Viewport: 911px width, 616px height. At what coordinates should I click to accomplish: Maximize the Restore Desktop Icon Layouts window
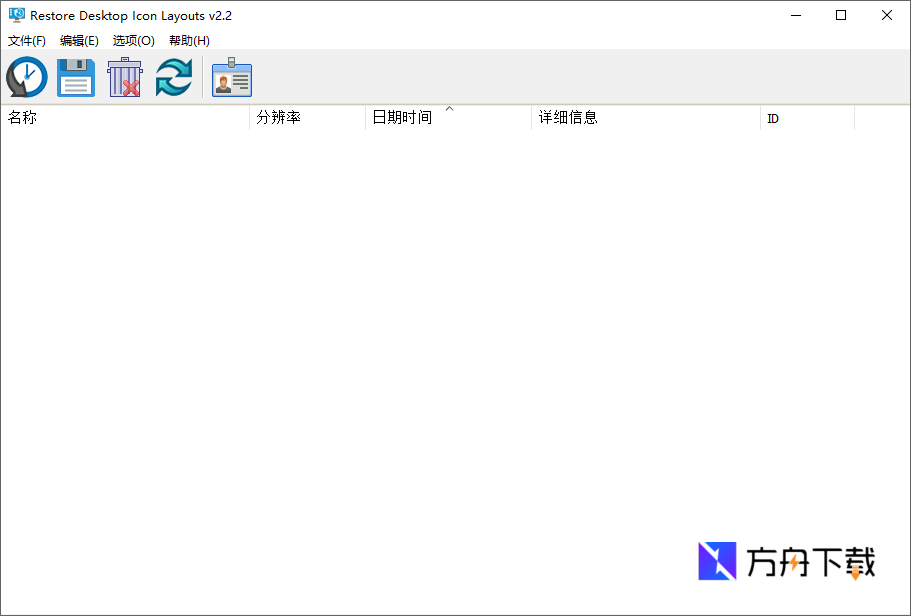tap(841, 15)
